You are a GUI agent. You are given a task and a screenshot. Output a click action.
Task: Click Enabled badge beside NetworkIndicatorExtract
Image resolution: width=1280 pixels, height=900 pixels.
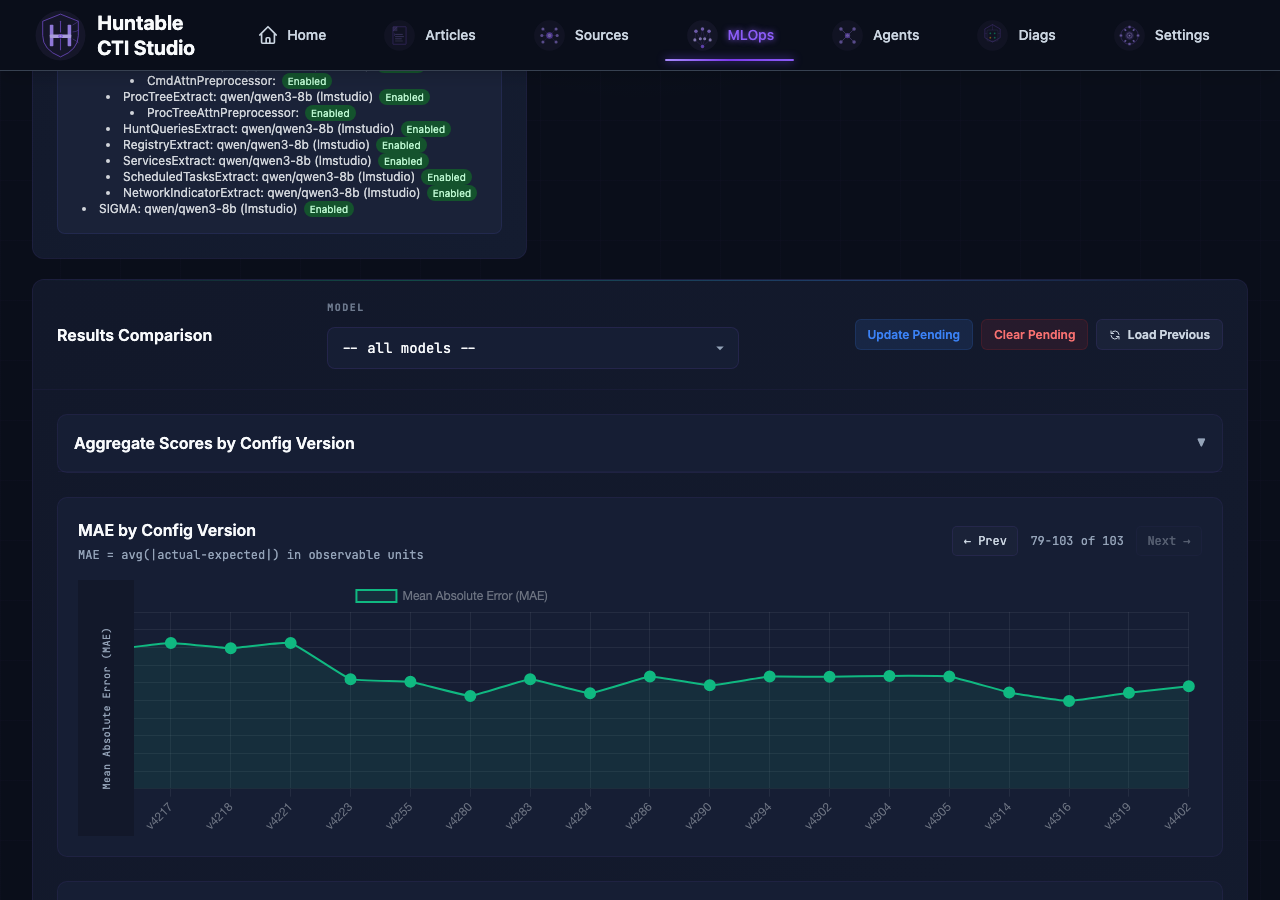(x=452, y=193)
